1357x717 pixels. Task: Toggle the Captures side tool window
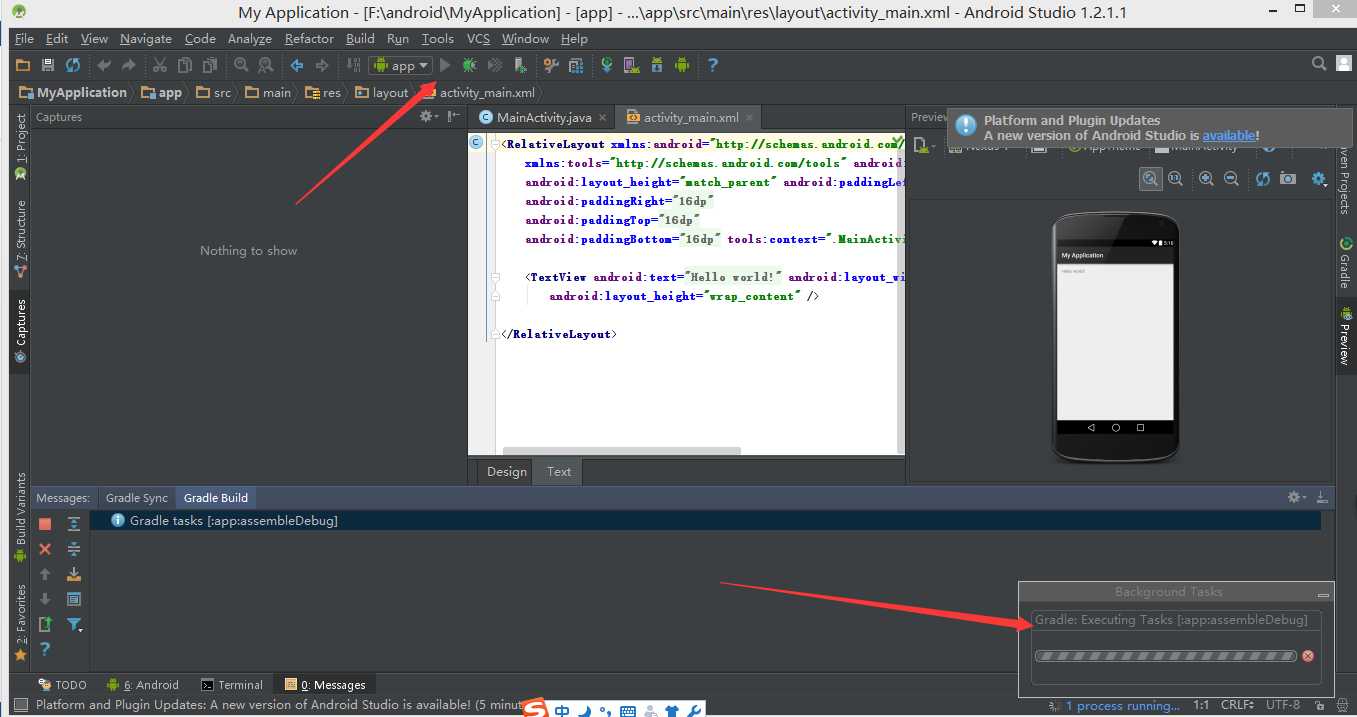point(20,332)
